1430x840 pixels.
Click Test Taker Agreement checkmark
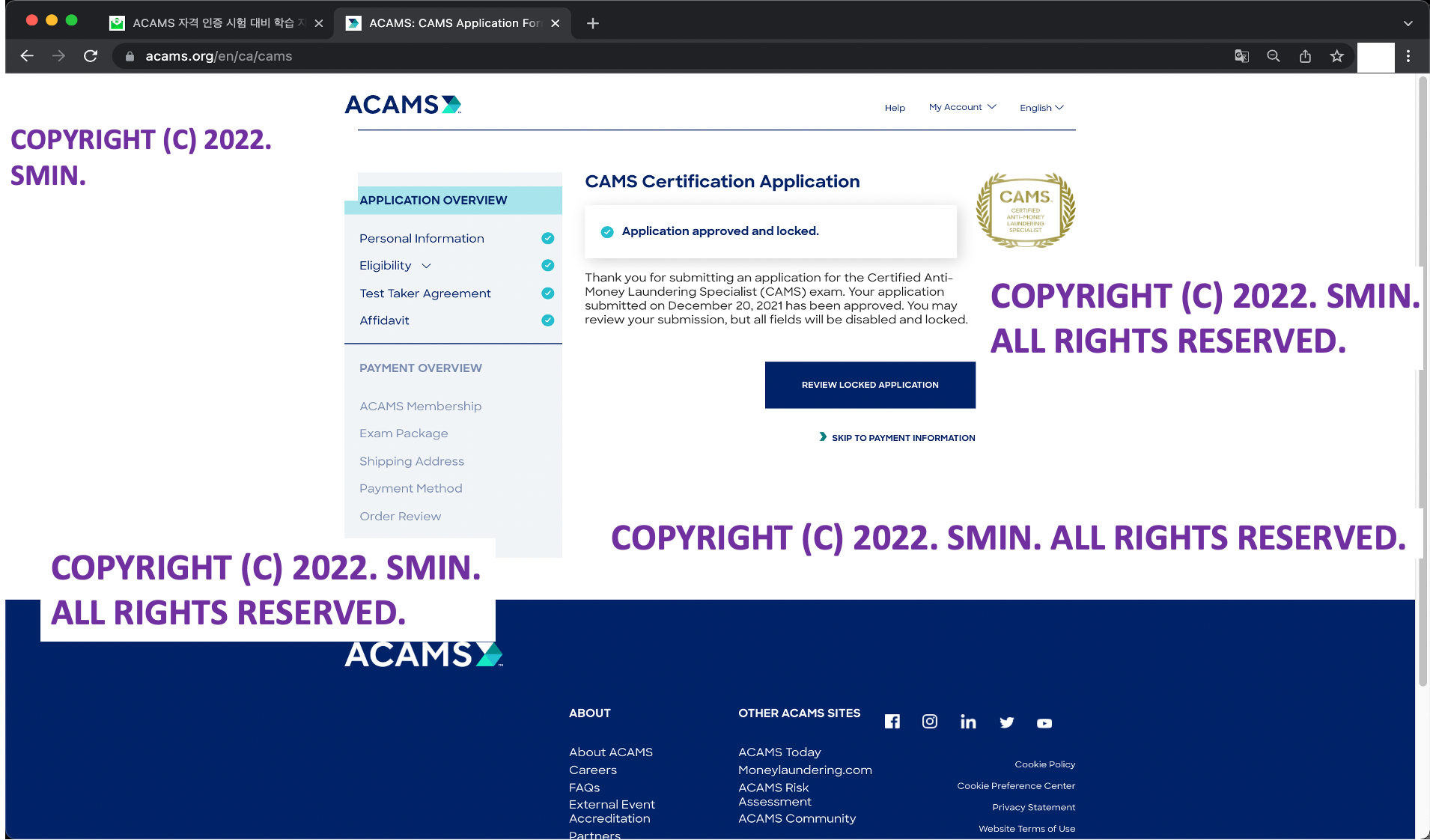[x=548, y=293]
